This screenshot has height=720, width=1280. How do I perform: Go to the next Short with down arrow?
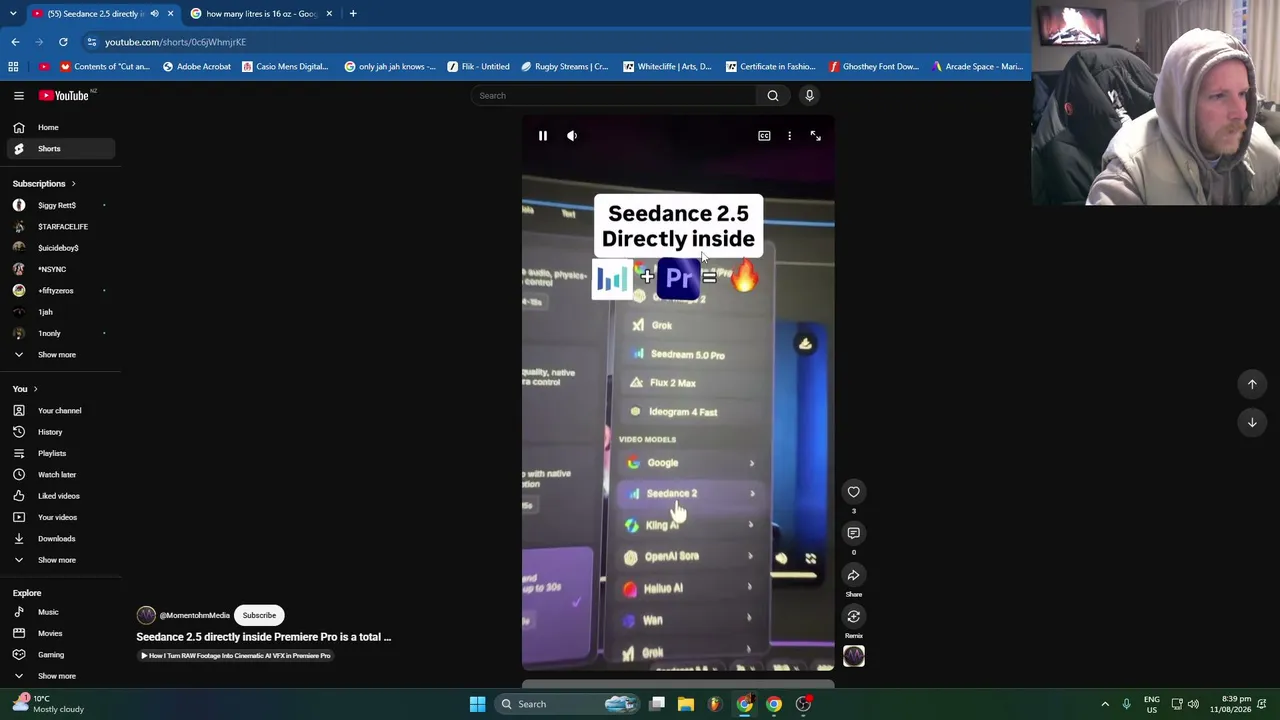click(1252, 422)
